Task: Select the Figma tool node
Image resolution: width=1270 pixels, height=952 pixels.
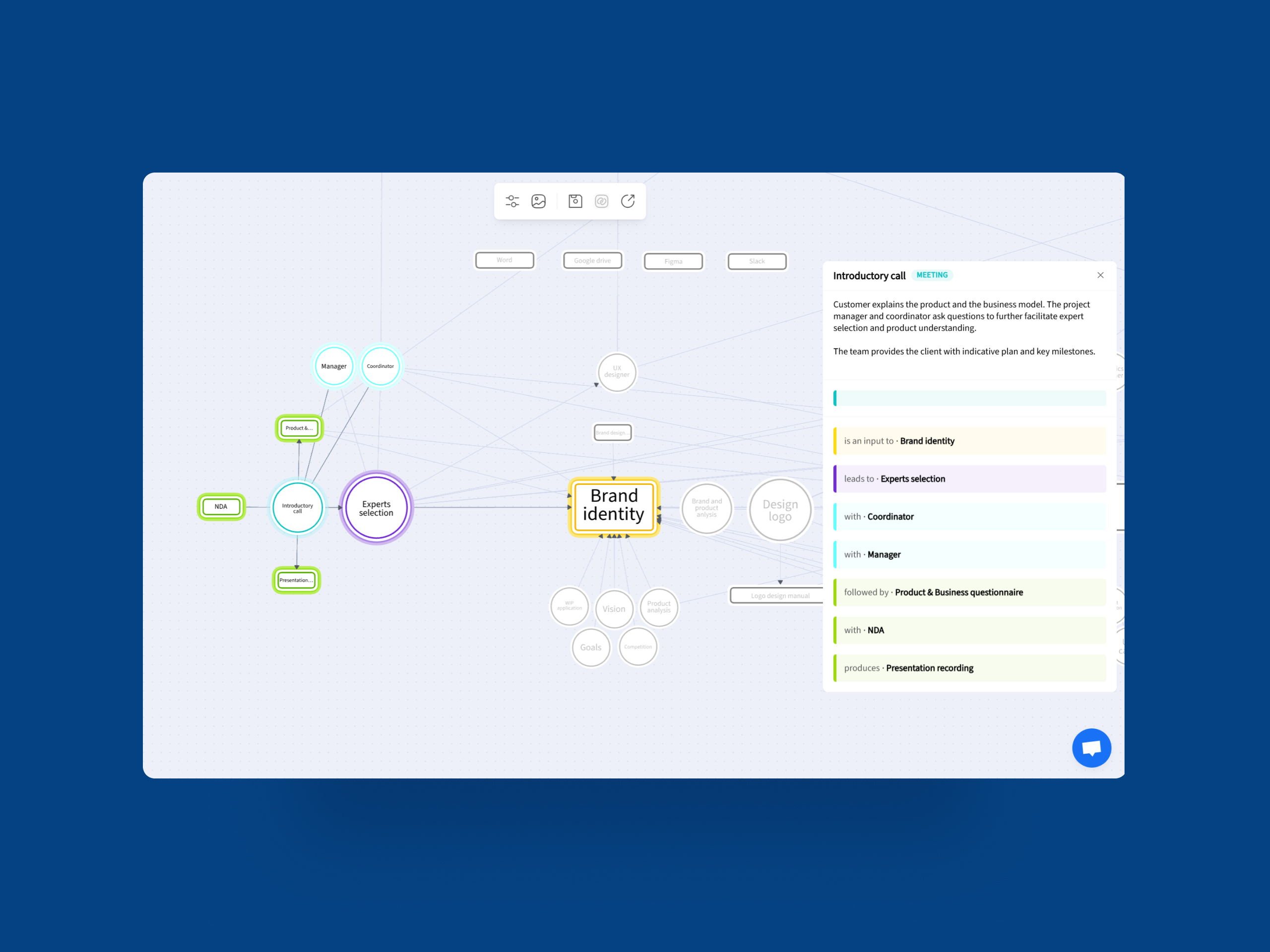Action: [673, 262]
